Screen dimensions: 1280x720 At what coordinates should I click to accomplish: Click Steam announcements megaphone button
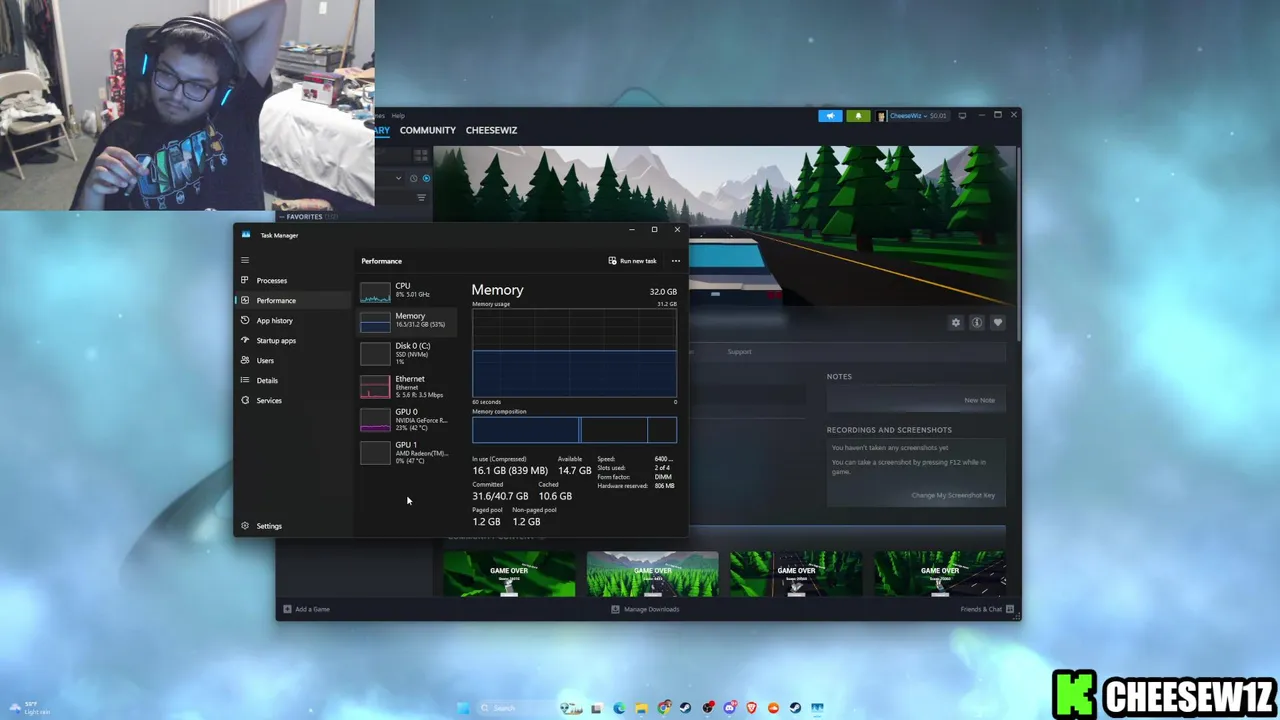click(830, 116)
